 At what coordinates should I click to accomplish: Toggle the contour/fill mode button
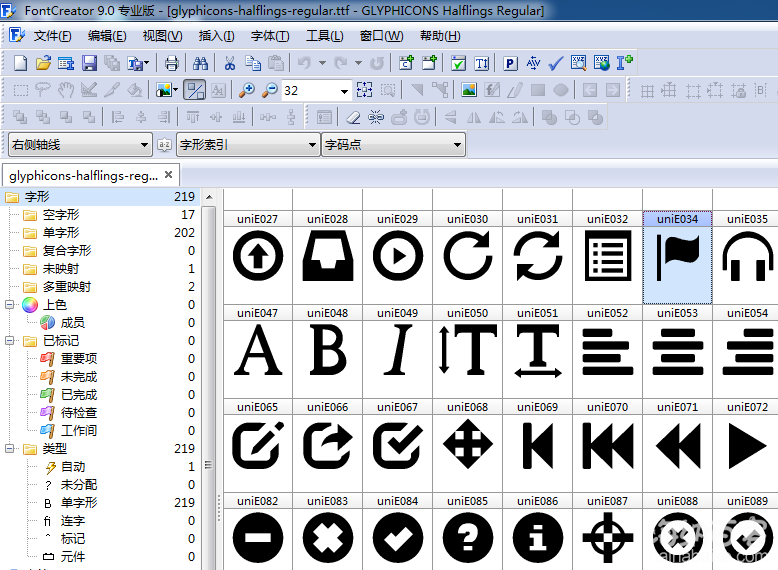(x=194, y=90)
